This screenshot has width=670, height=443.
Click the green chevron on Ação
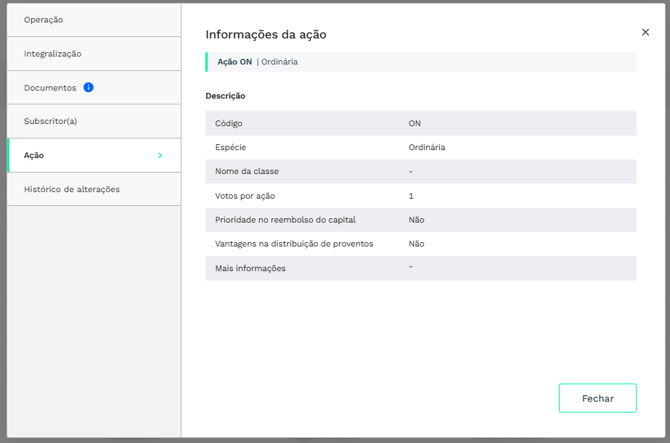pos(160,156)
